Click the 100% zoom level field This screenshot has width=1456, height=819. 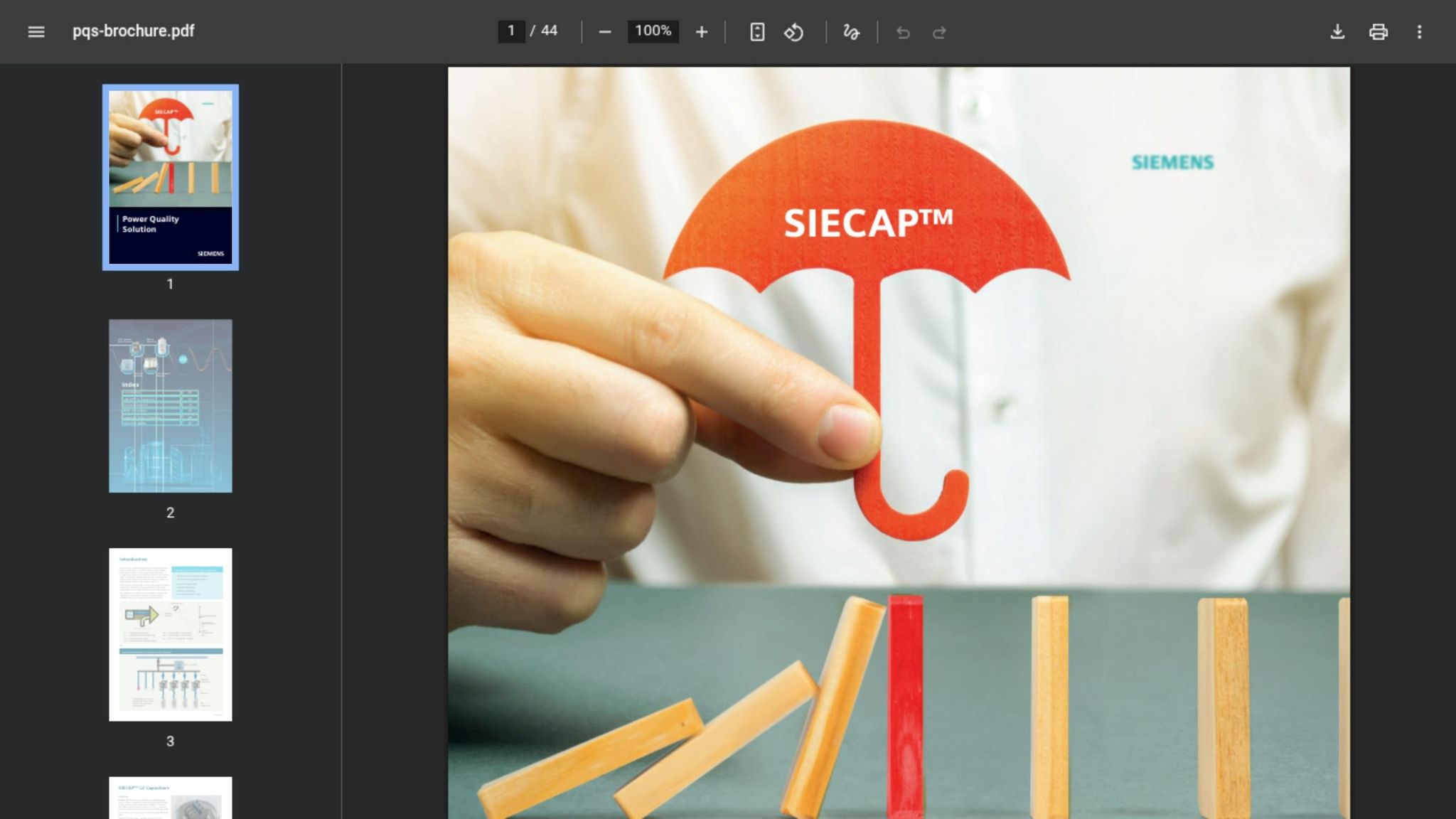(653, 31)
